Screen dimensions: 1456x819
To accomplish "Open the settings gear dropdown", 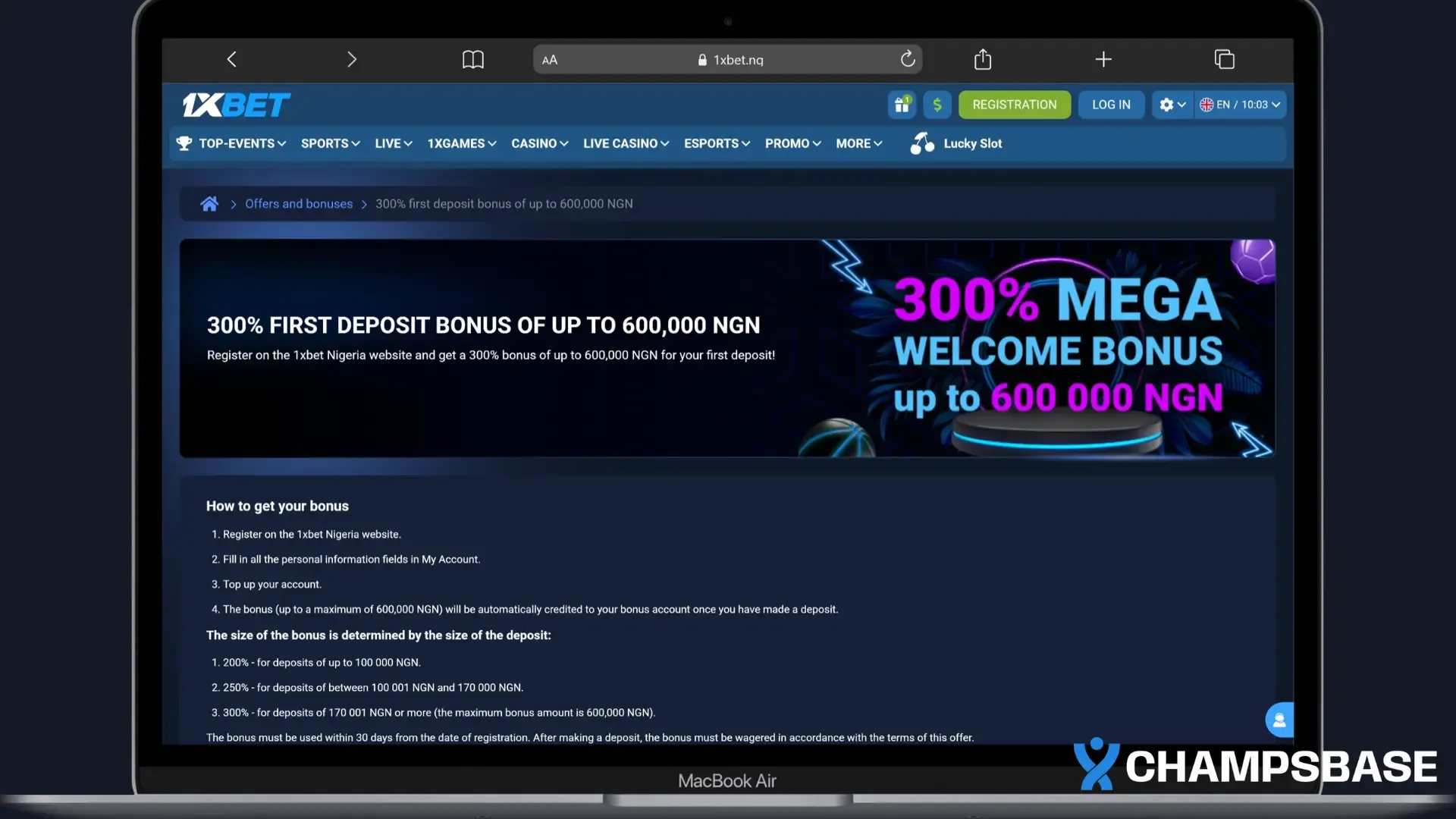I will click(x=1172, y=105).
